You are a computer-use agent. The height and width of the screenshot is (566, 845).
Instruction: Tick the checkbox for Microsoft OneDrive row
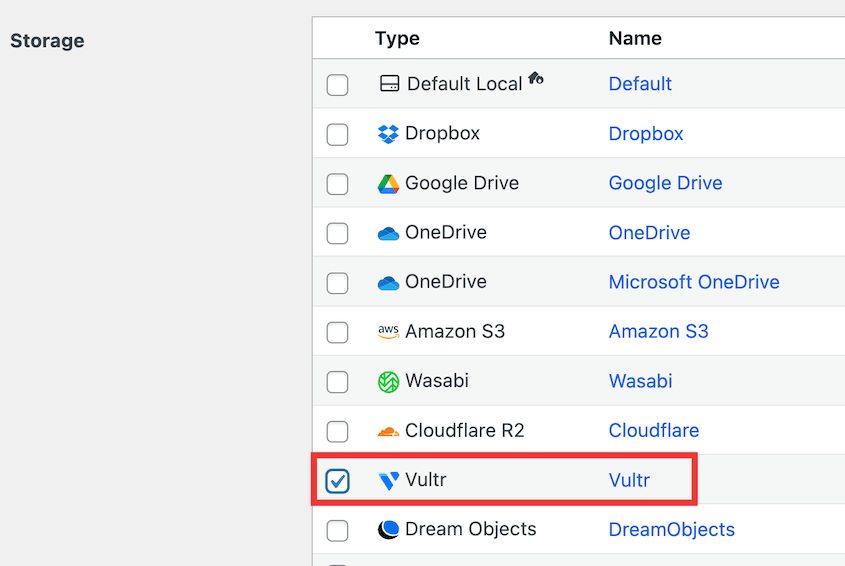tap(337, 283)
